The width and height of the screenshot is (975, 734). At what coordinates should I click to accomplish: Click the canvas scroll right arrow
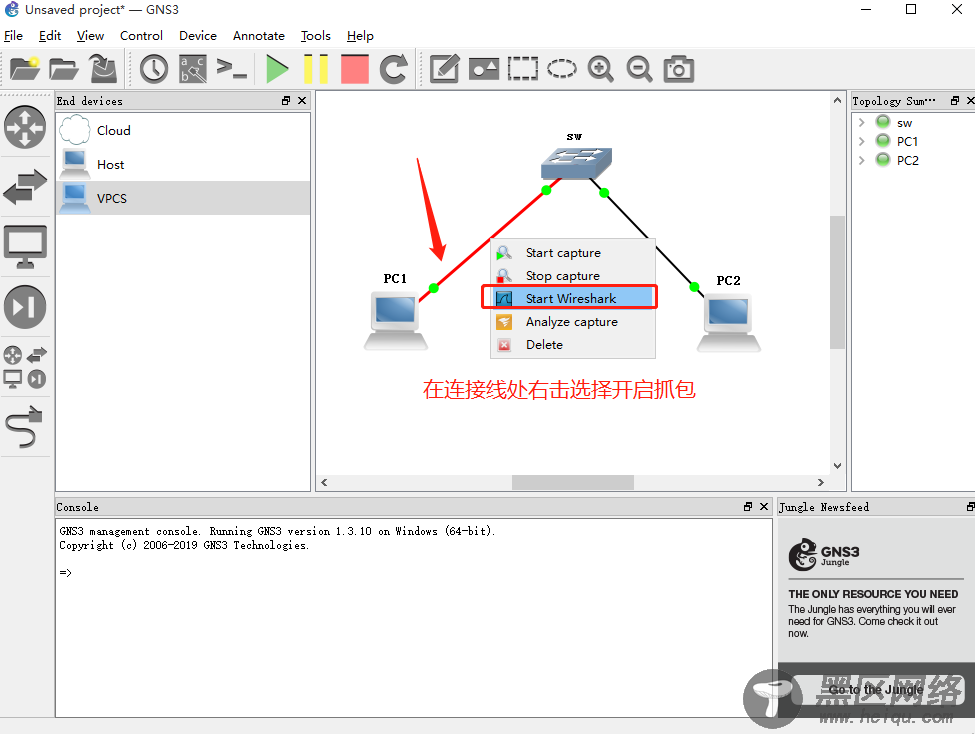point(821,482)
